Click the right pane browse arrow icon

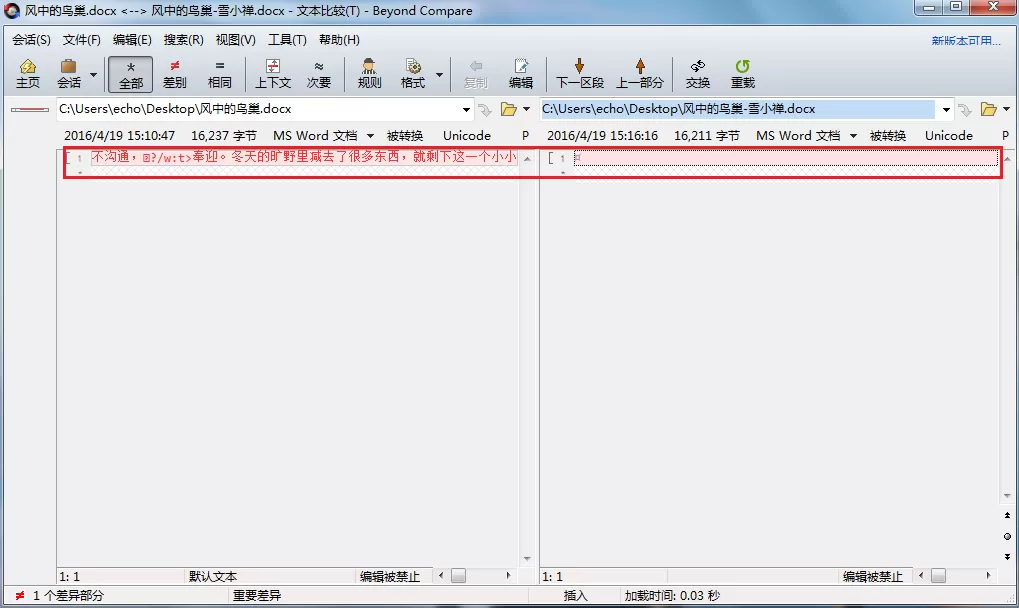pyautogui.click(x=965, y=110)
